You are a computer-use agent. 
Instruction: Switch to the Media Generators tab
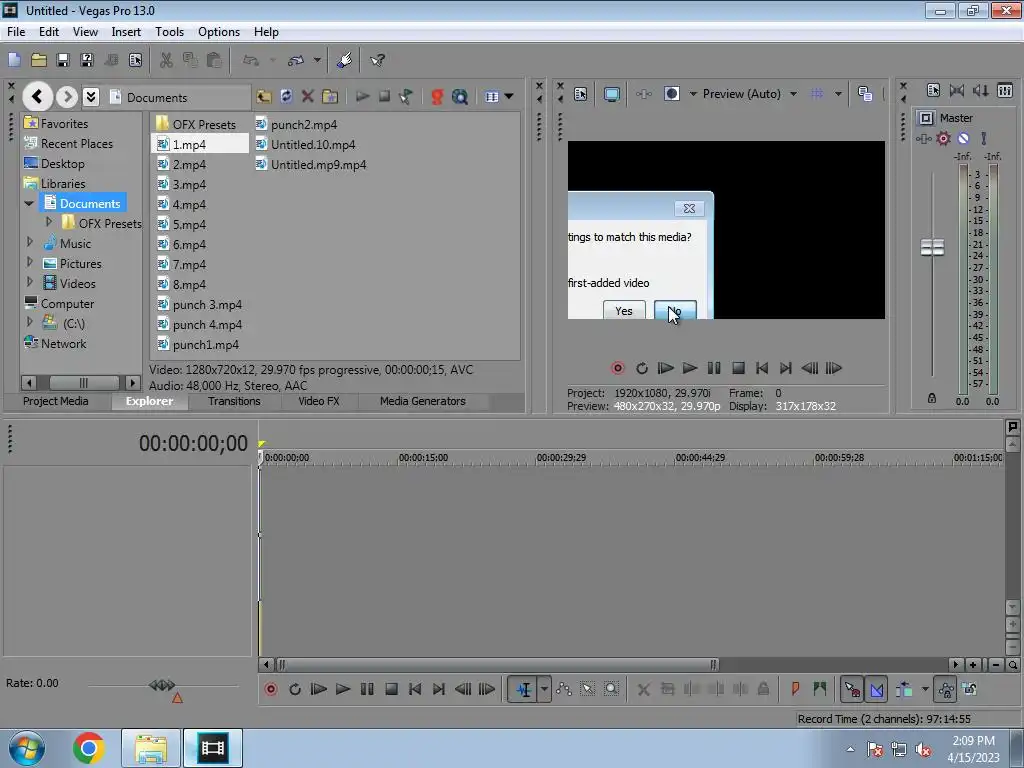[x=423, y=401]
